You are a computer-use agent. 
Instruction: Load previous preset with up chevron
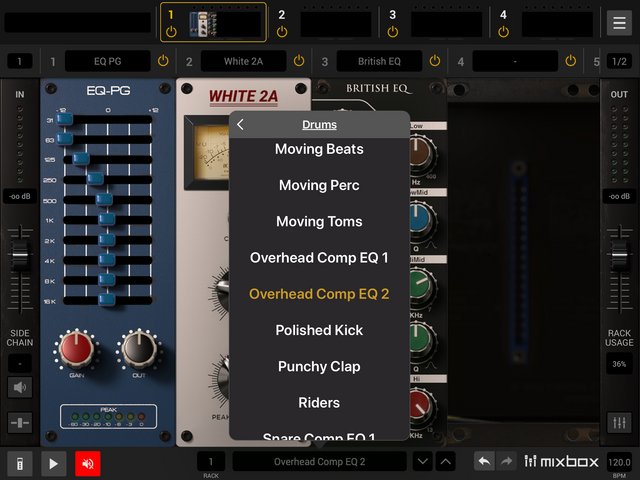[x=446, y=462]
